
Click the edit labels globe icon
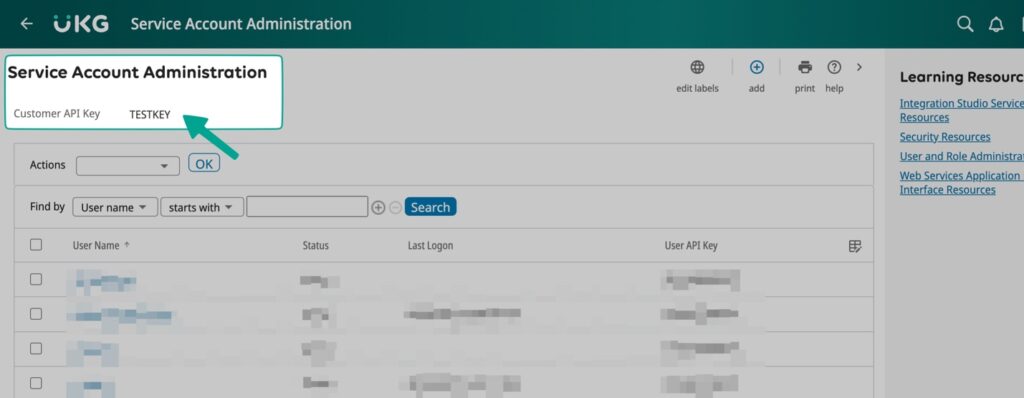[697, 67]
